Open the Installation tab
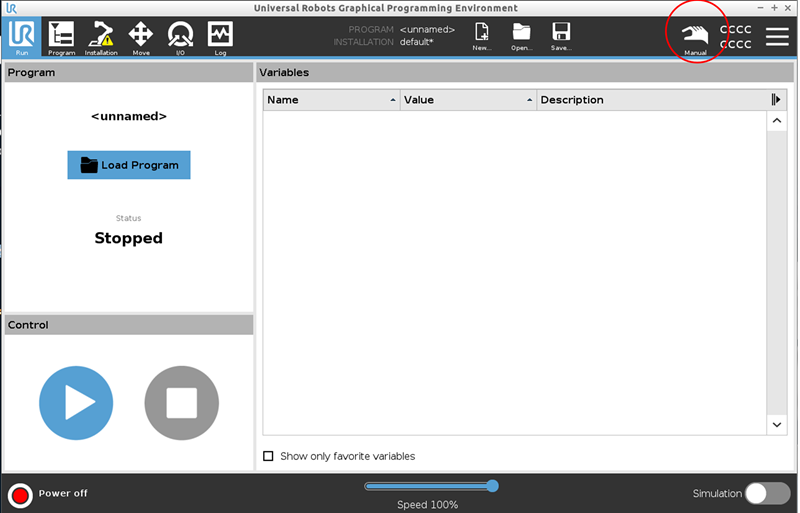 (x=101, y=37)
